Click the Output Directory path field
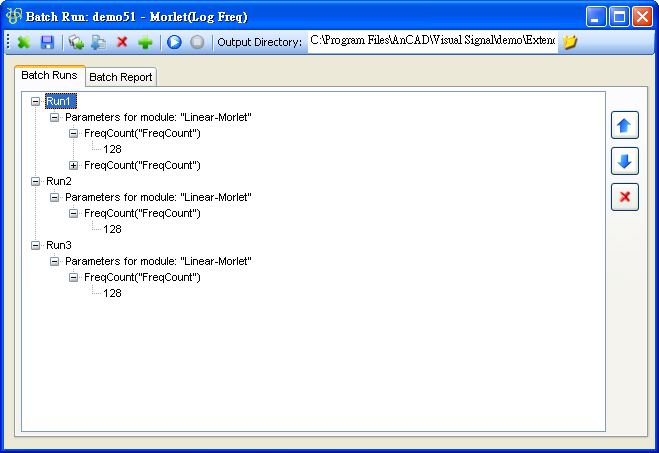The height and width of the screenshot is (453, 659). (431, 42)
